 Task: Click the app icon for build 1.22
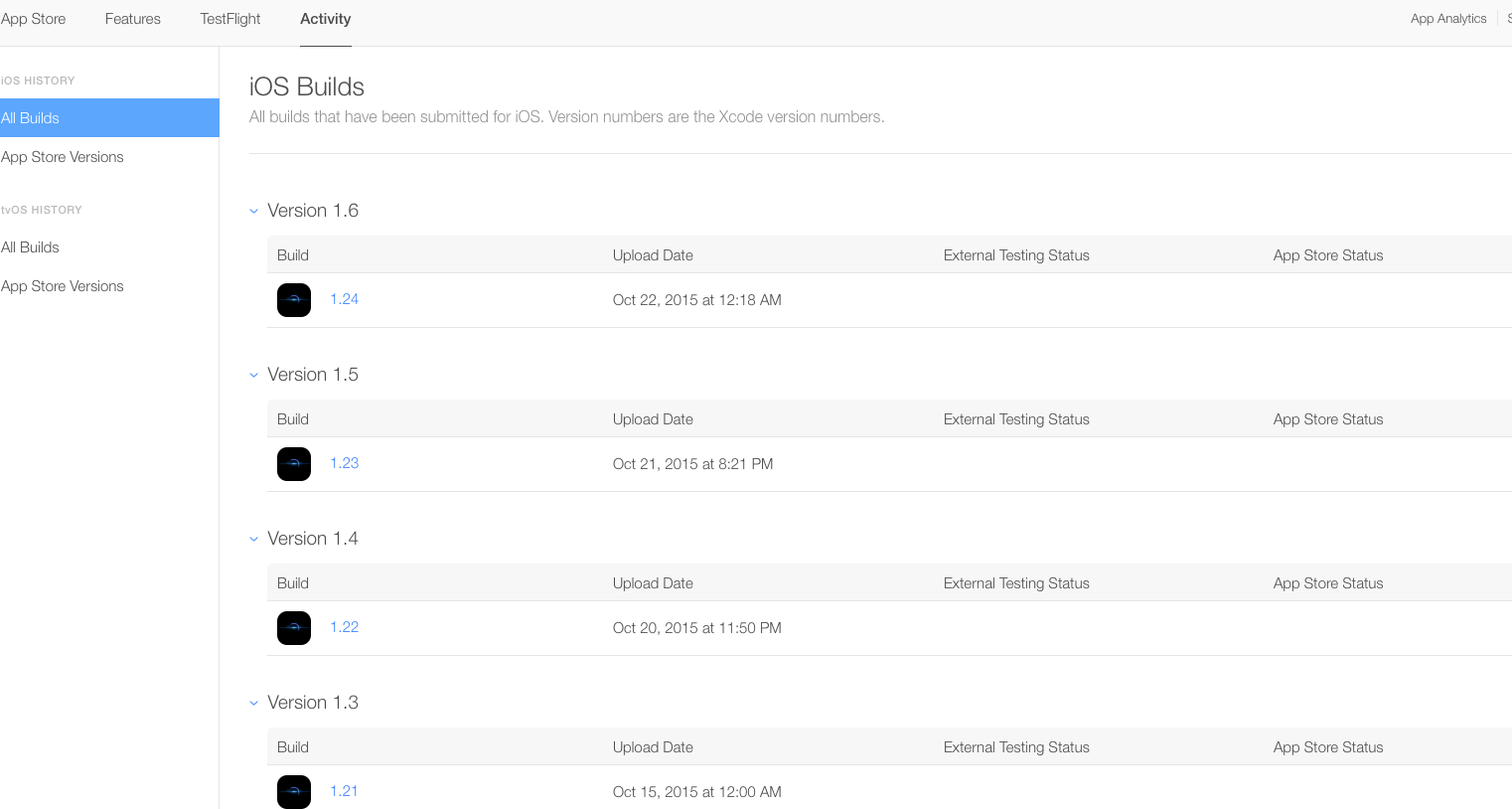[x=294, y=628]
